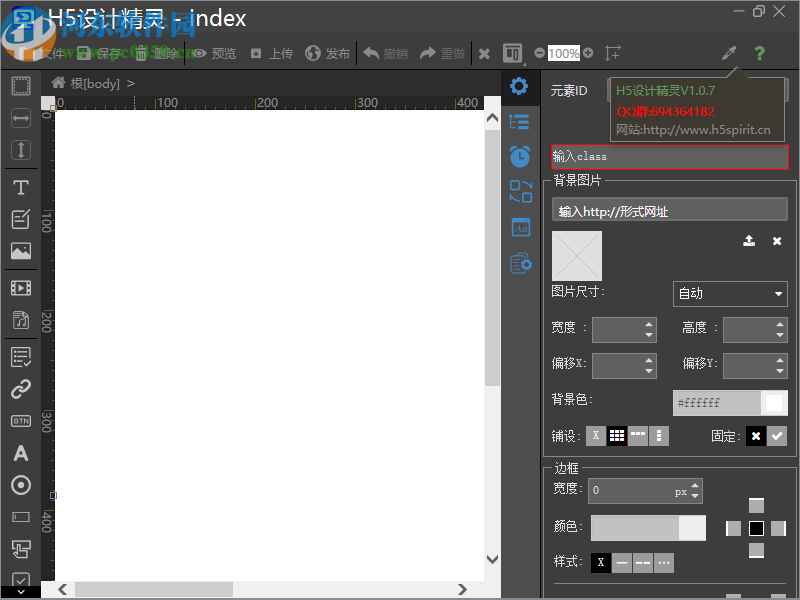Select the Link element tool

[20, 389]
